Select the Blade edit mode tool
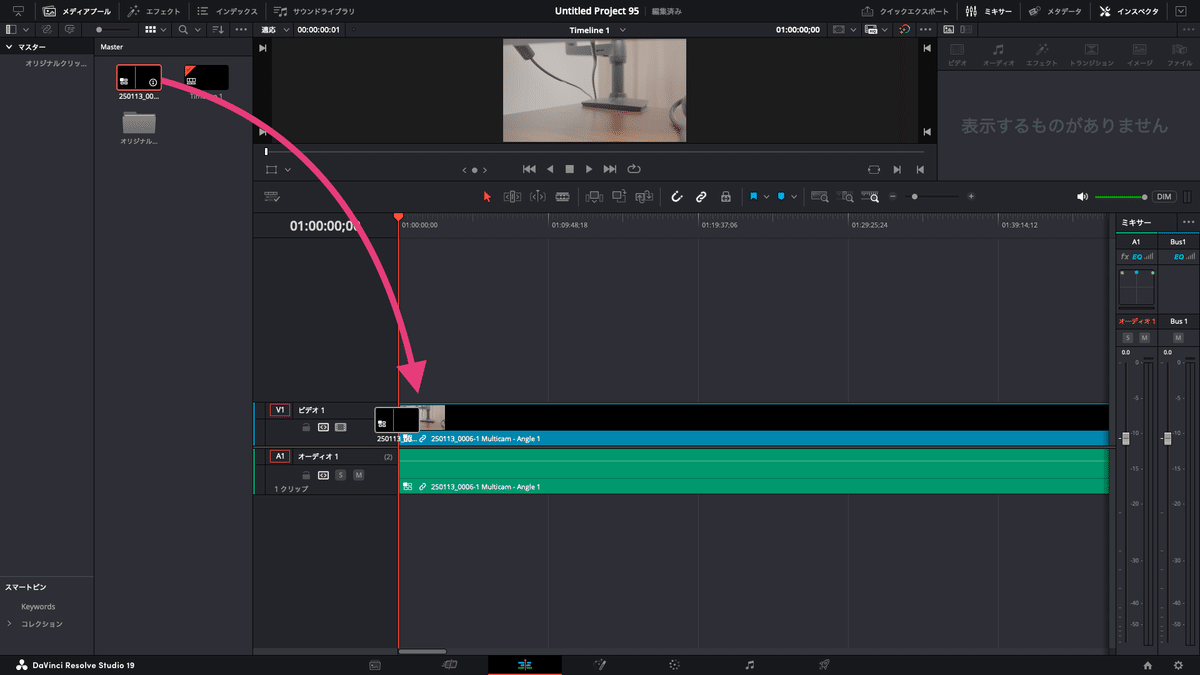Image resolution: width=1200 pixels, height=675 pixels. [562, 197]
